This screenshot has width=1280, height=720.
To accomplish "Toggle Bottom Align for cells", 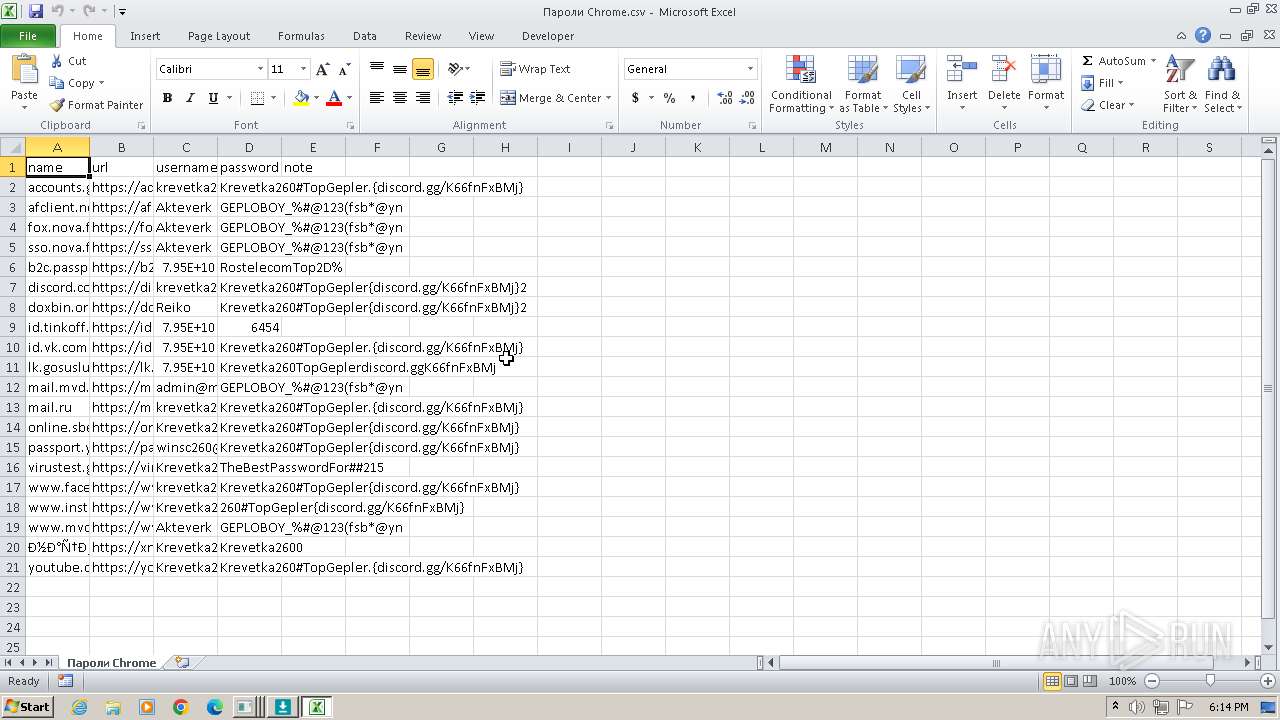I will pos(423,69).
